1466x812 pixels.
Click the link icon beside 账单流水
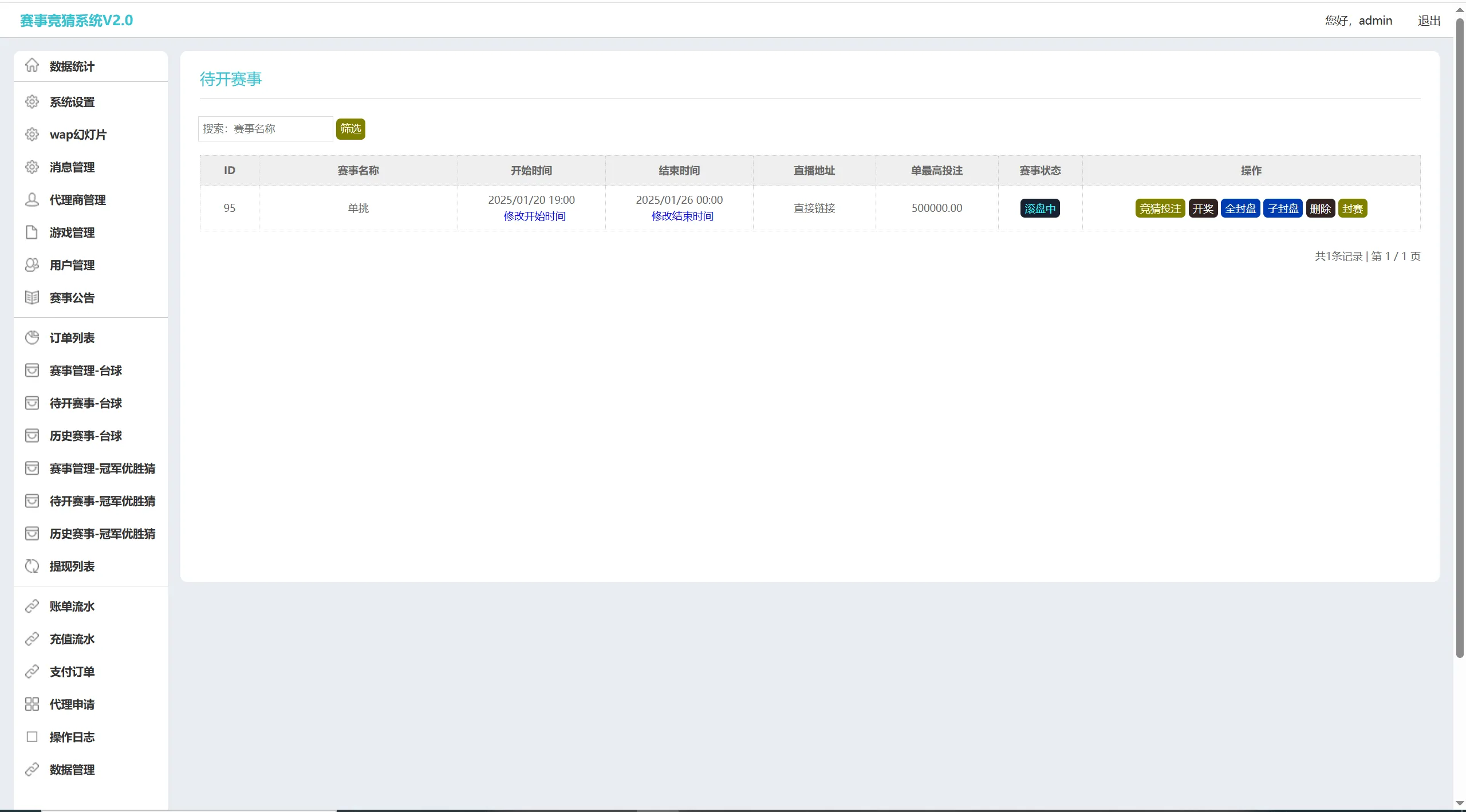(32, 606)
